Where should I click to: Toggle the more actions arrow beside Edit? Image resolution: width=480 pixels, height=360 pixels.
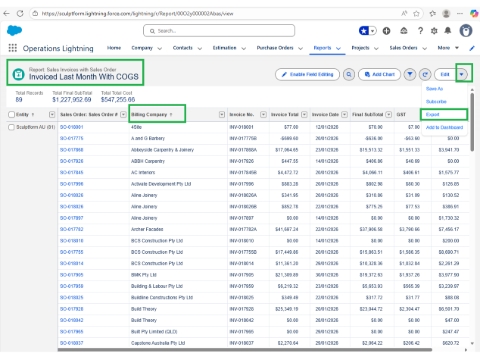(462, 74)
